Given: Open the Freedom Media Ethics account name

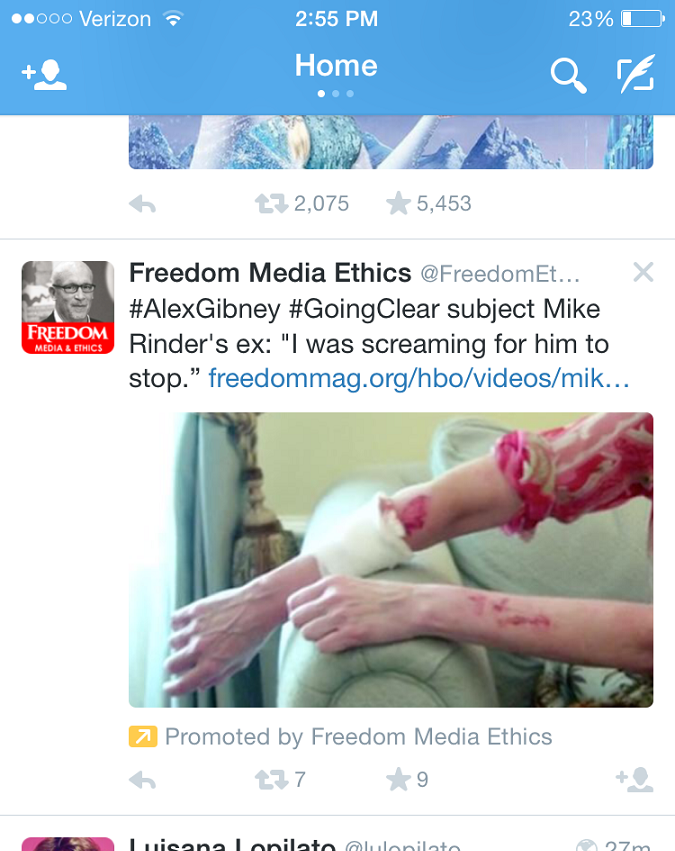Looking at the screenshot, I should (x=270, y=272).
